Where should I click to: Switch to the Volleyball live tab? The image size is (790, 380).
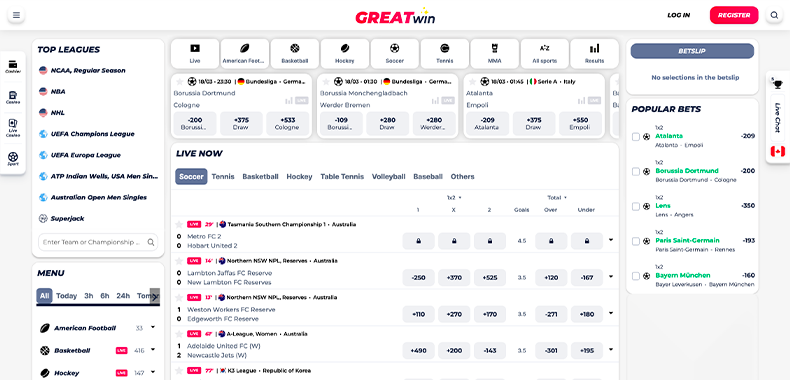point(388,177)
